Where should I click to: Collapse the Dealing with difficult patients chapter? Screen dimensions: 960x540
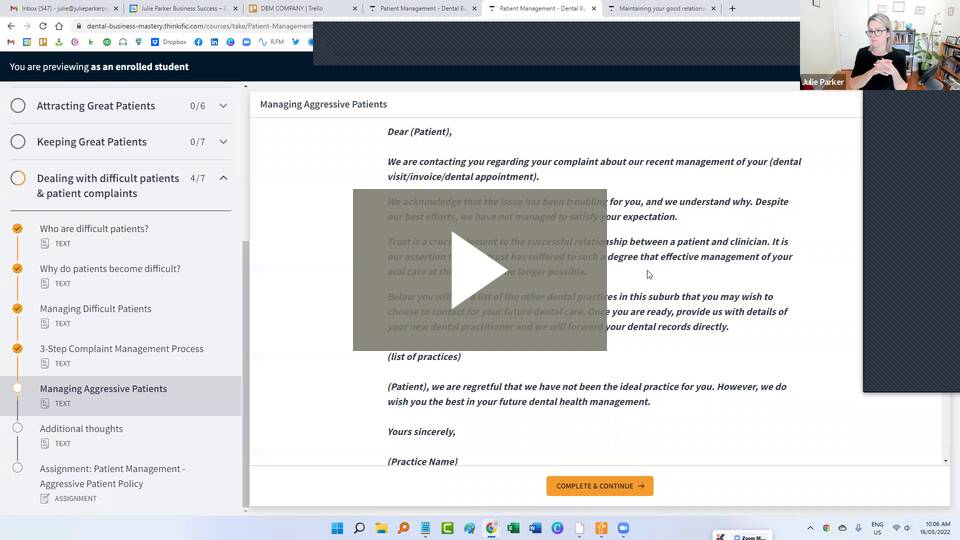click(223, 178)
